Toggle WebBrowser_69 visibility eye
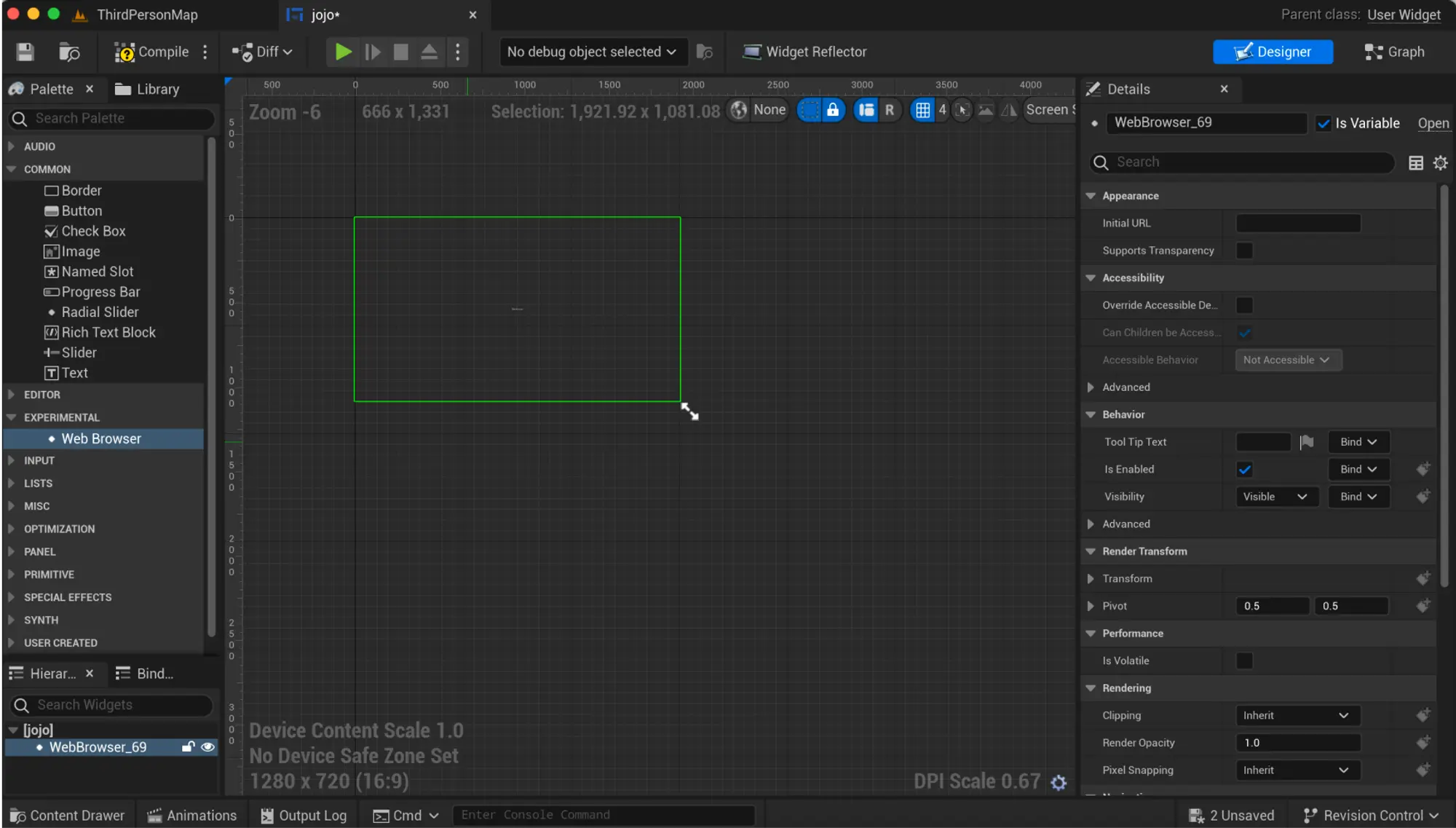 [x=207, y=747]
